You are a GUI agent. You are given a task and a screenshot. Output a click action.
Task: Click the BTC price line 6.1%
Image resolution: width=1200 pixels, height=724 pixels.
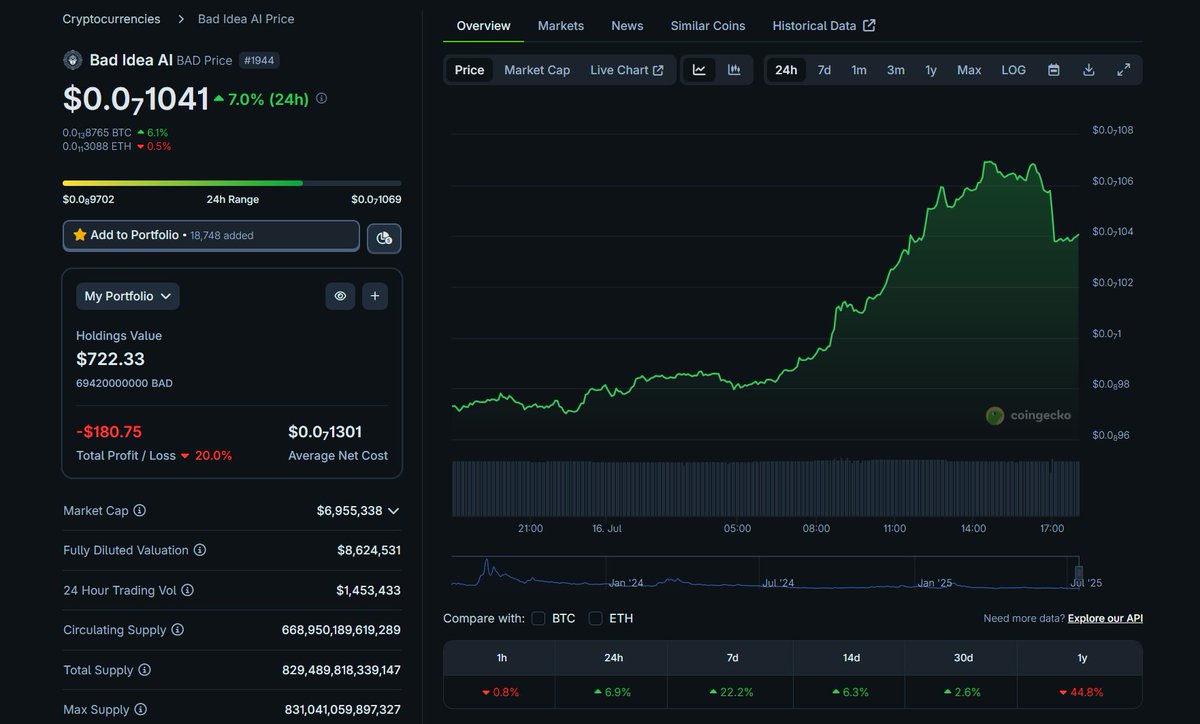(115, 132)
